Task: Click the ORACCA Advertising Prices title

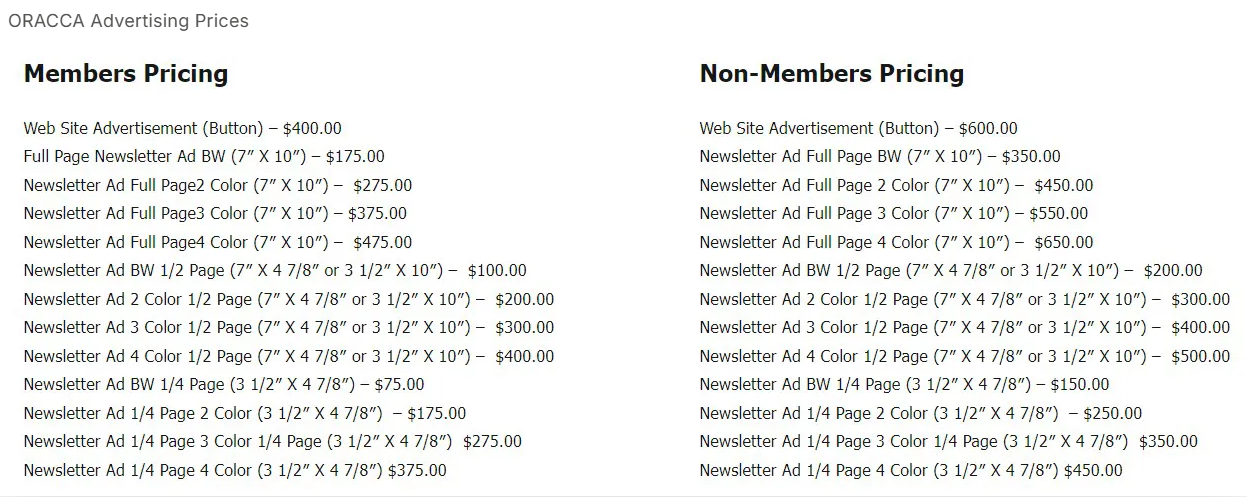Action: pyautogui.click(x=128, y=21)
